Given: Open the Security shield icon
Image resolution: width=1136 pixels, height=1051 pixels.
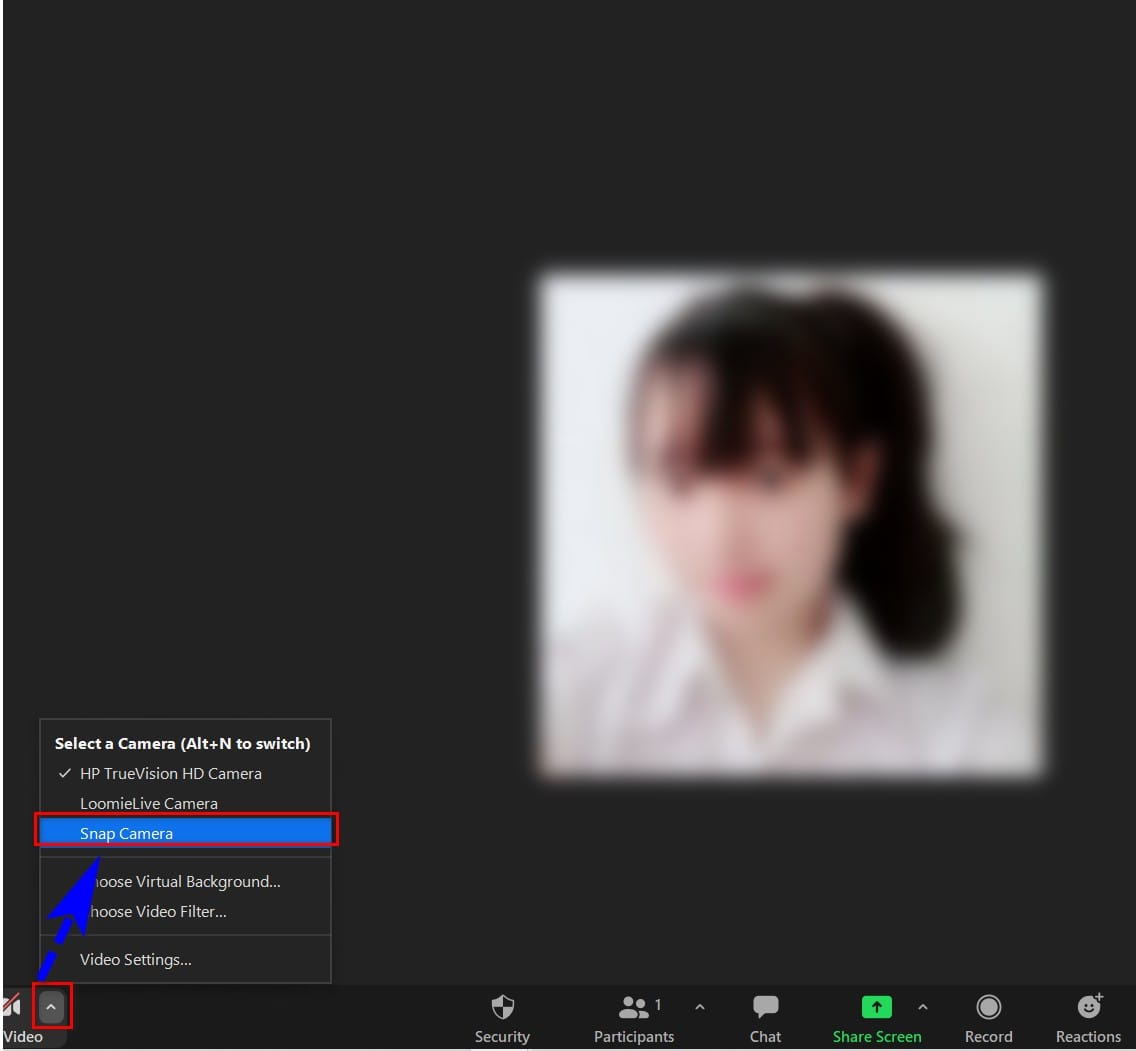Looking at the screenshot, I should (x=502, y=1007).
